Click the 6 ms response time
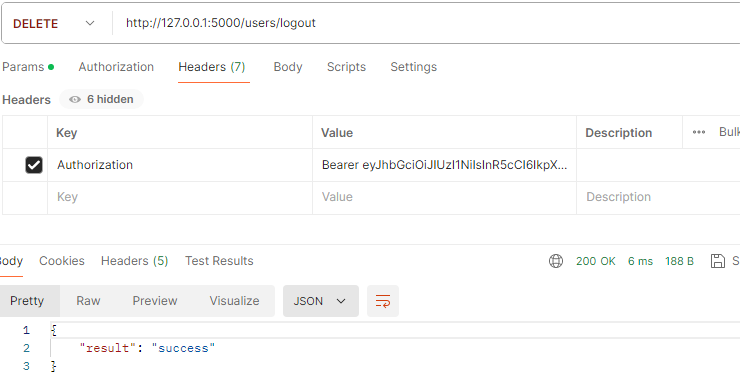740x386 pixels. tap(640, 261)
